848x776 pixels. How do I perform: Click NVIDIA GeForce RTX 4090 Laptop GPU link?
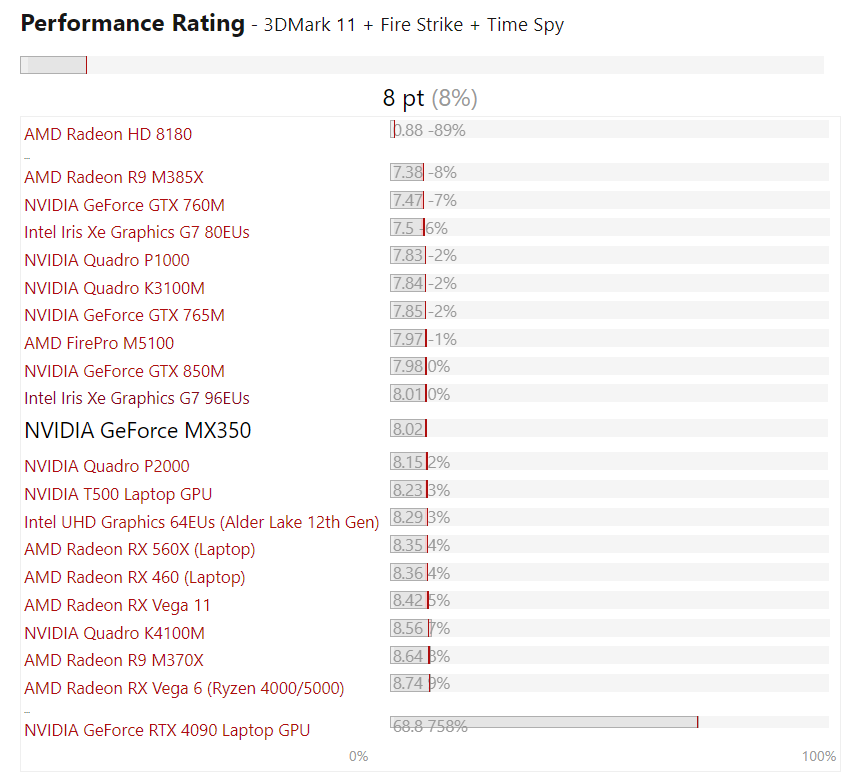tap(167, 730)
